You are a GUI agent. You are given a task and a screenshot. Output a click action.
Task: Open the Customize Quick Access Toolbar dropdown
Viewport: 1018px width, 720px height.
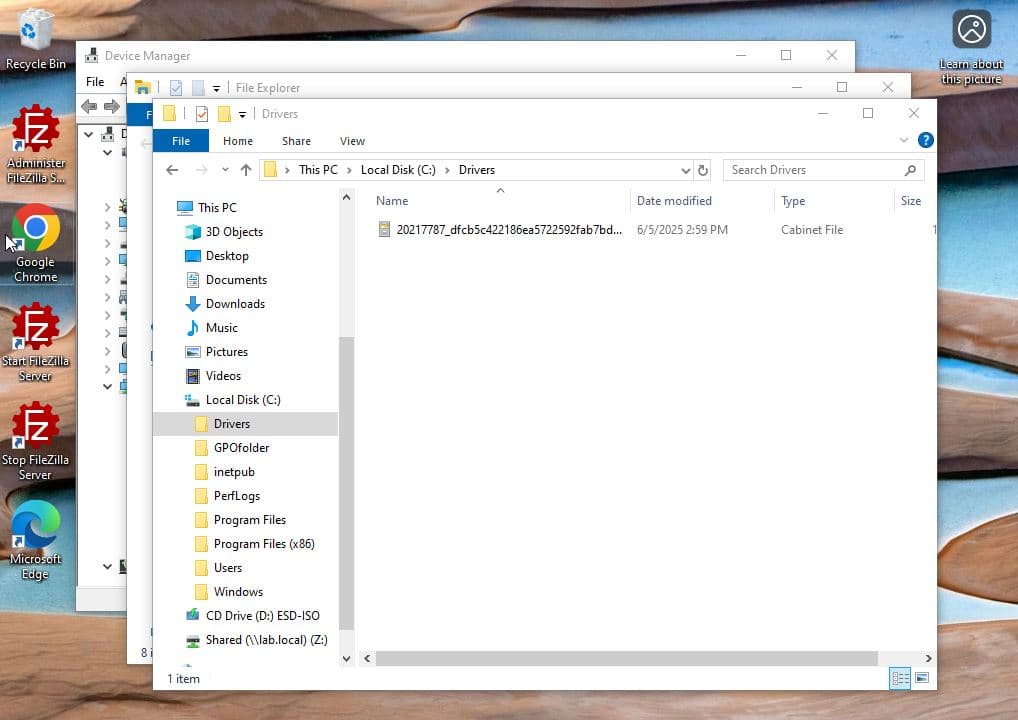[242, 114]
